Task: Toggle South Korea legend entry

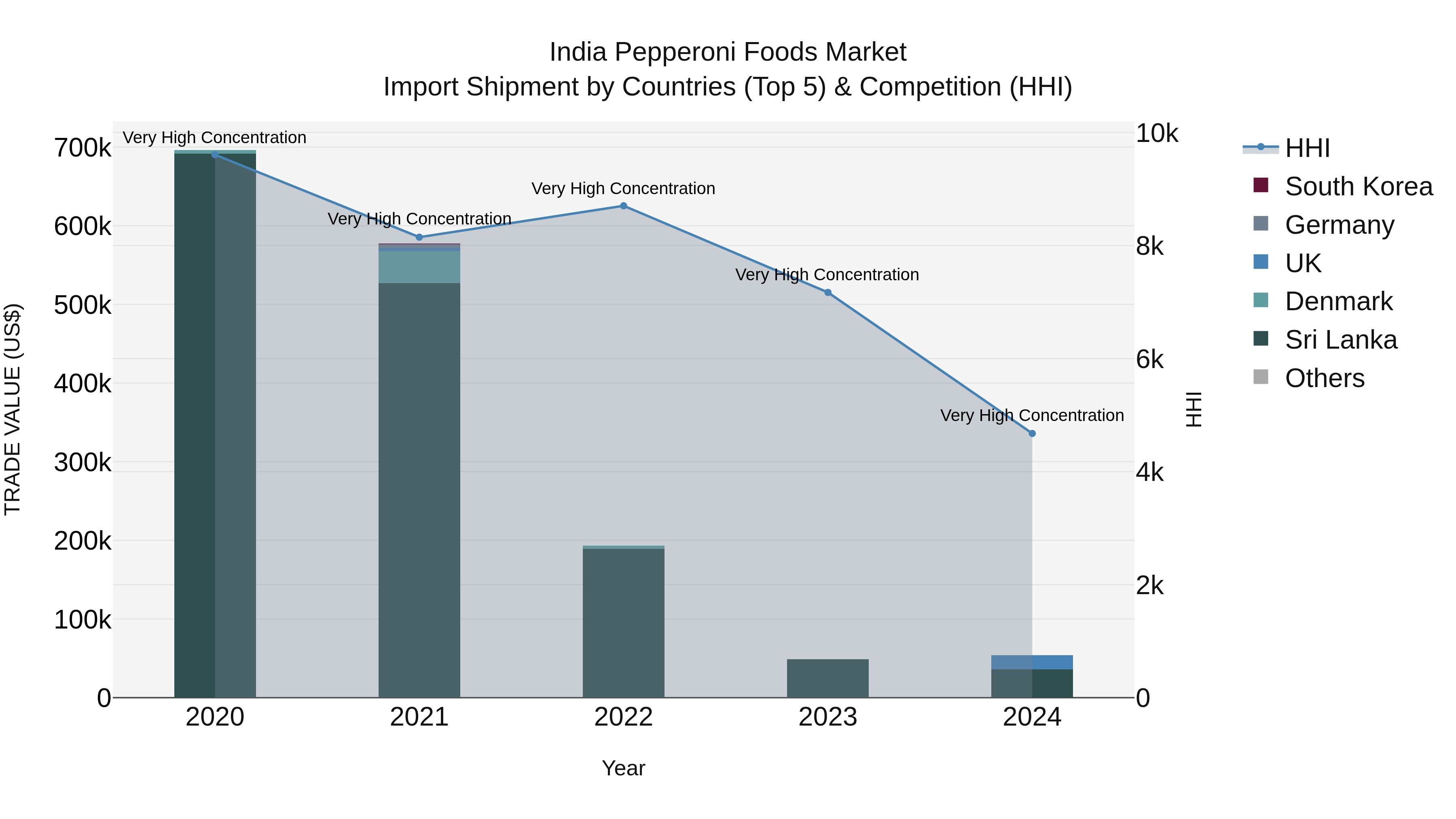Action: click(1343, 186)
